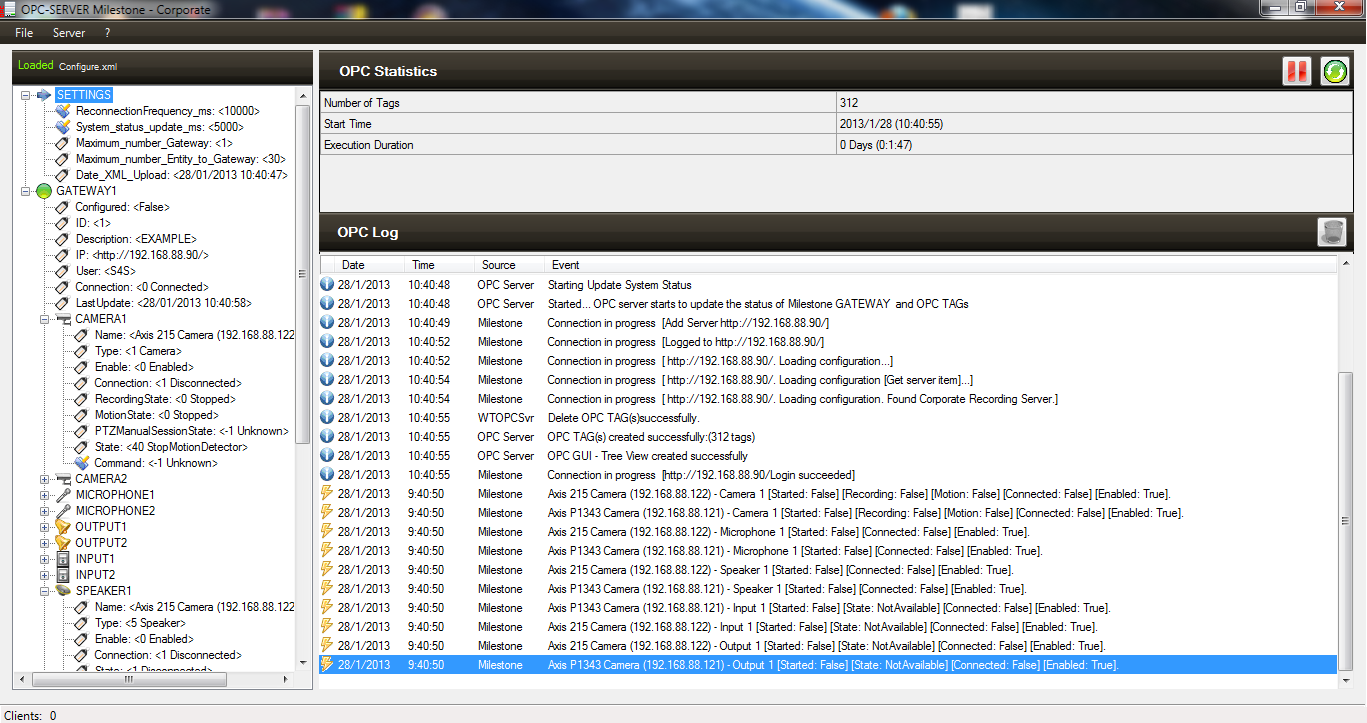This screenshot has width=1367, height=723.
Task: Click the INPUT1 device icon
Action: pyautogui.click(x=63, y=559)
